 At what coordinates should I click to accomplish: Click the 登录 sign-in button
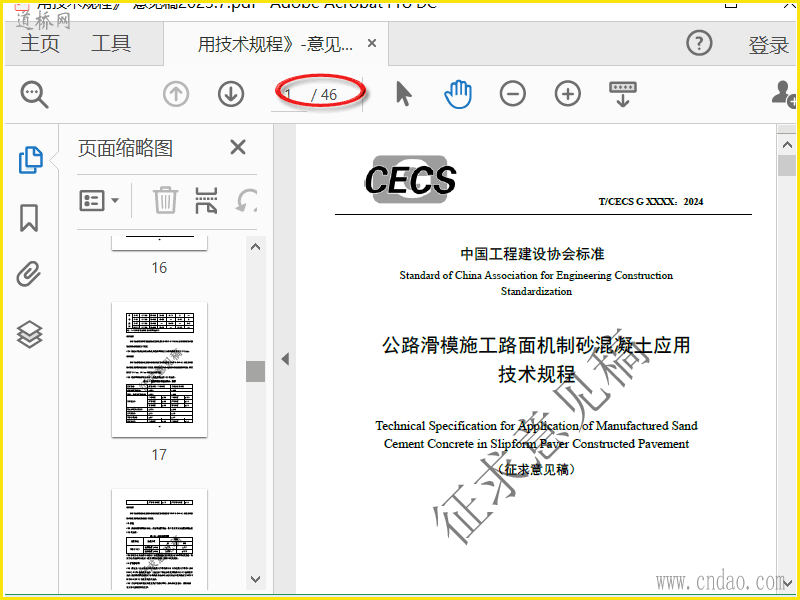768,45
